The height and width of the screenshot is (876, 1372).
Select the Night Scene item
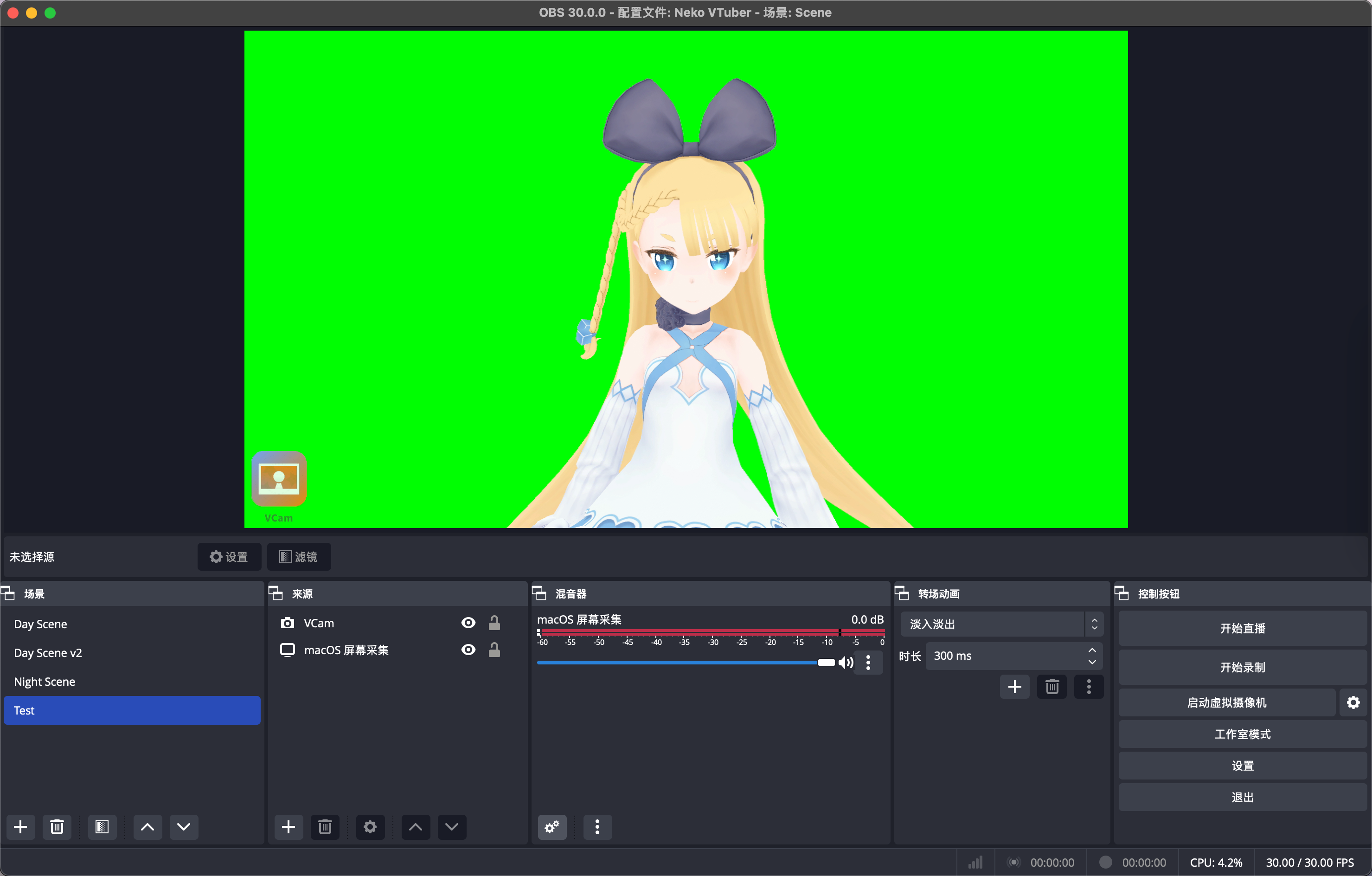click(45, 682)
